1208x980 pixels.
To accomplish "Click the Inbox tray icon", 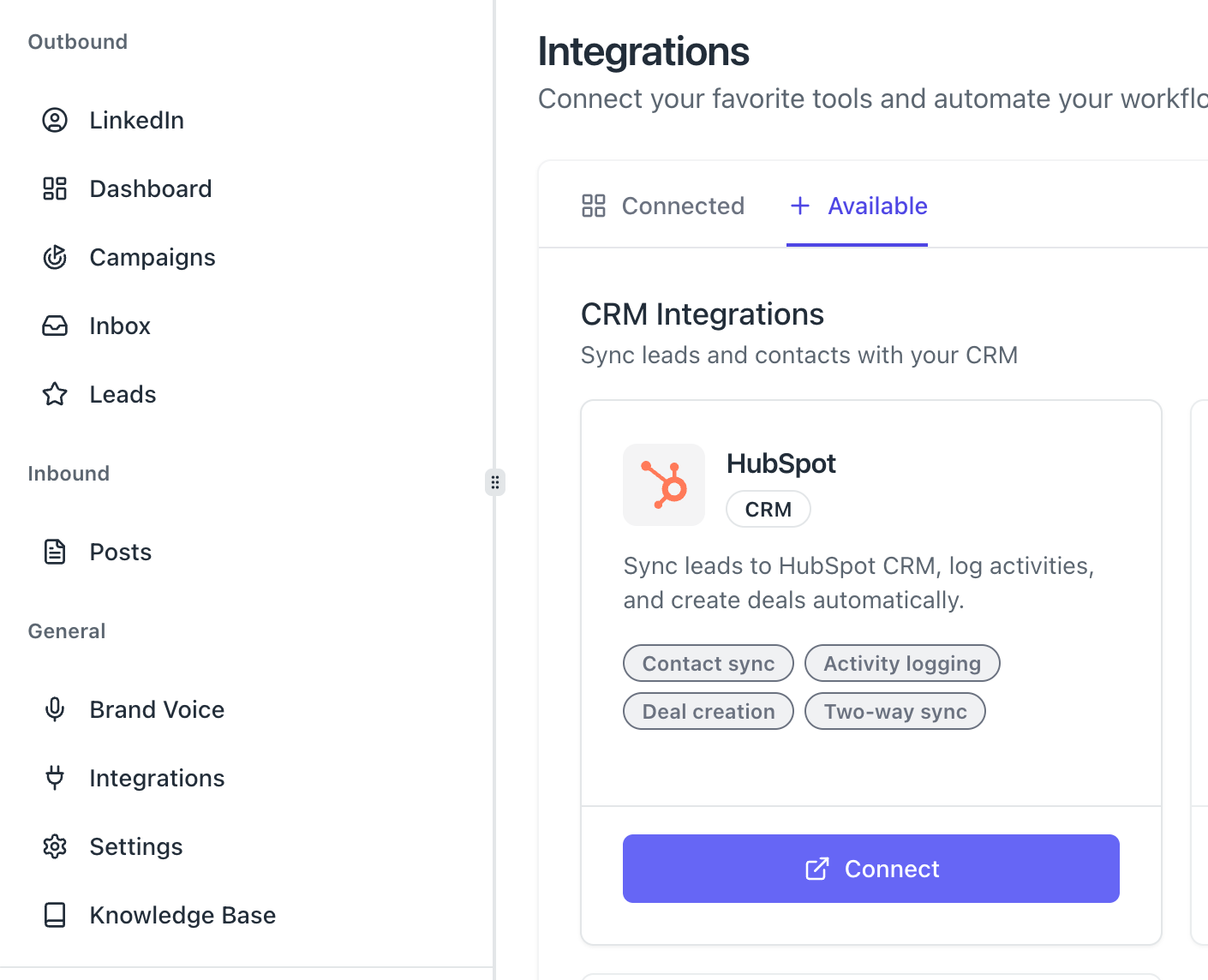I will click(55, 326).
